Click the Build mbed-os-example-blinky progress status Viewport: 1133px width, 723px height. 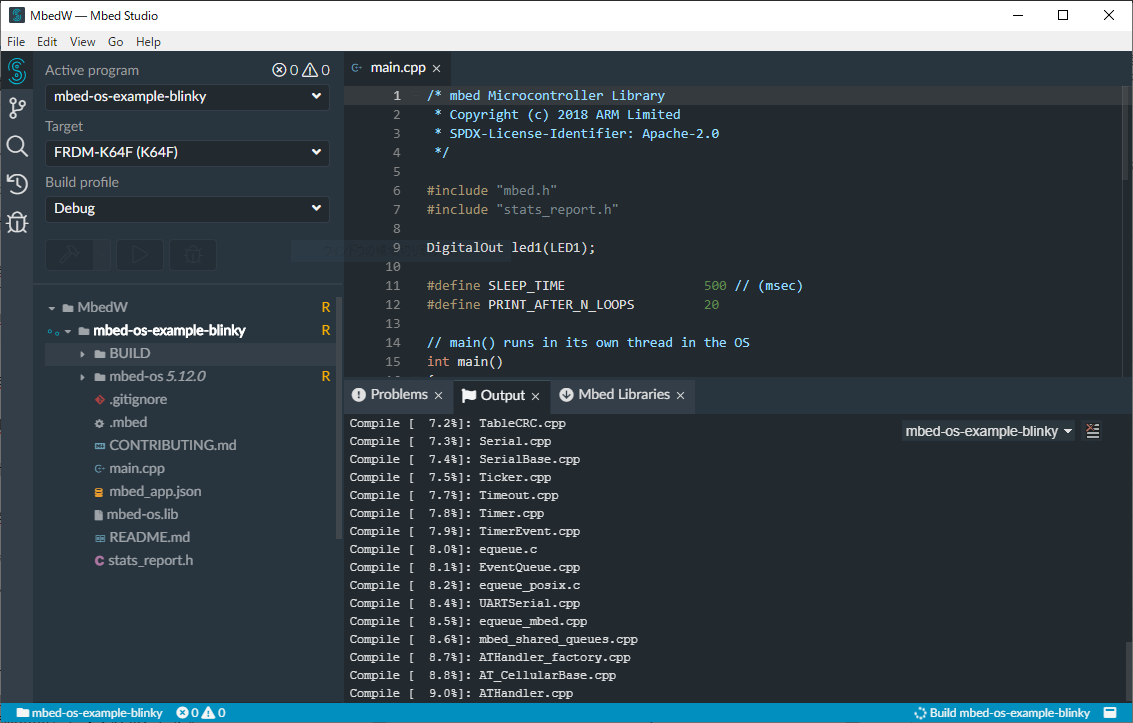coord(1002,713)
